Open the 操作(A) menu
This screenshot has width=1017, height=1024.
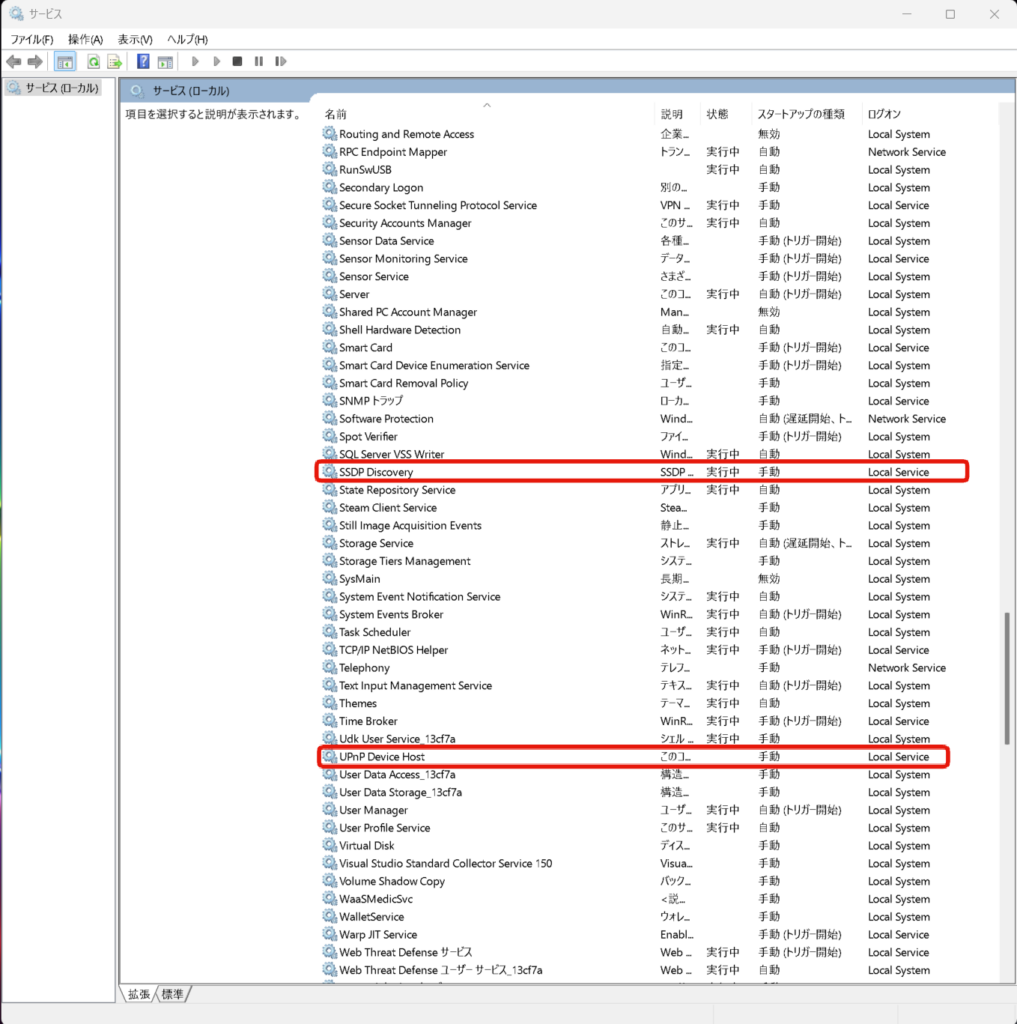85,39
